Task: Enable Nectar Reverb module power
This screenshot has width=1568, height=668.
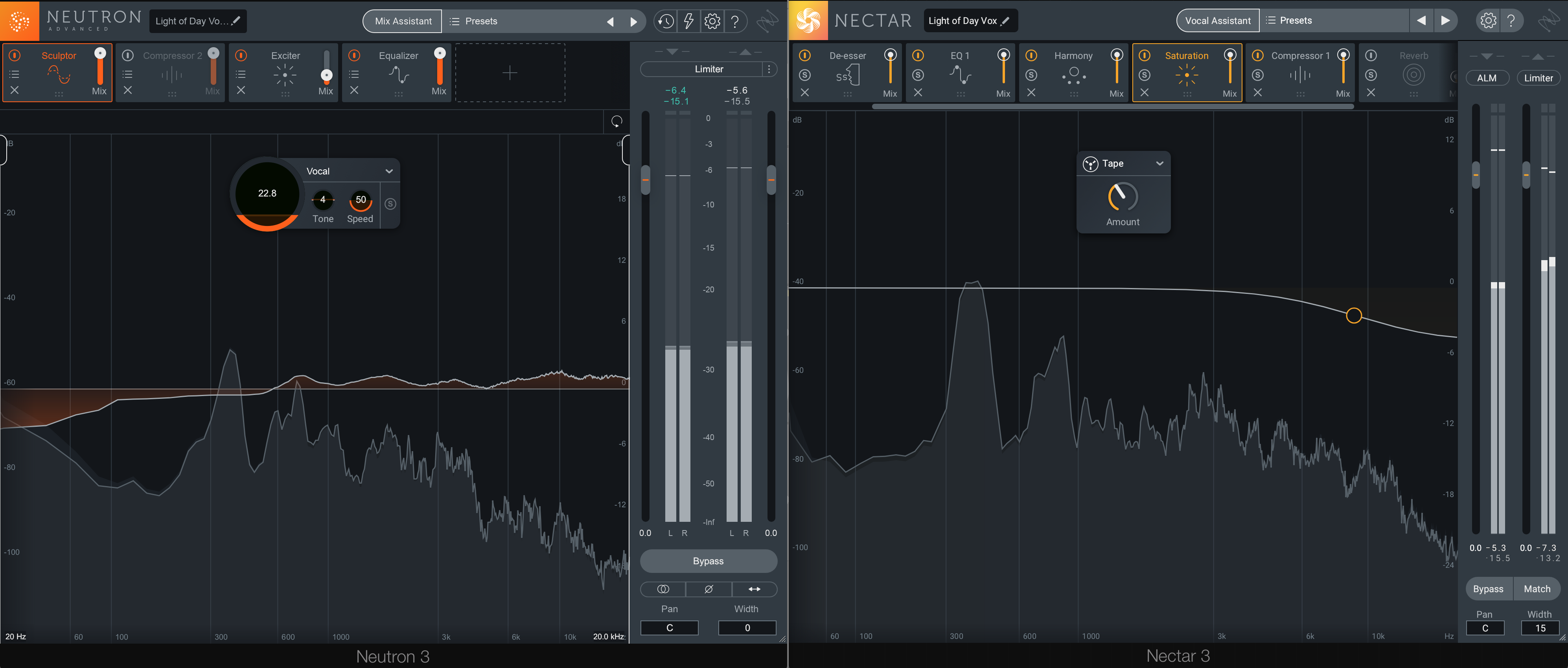Action: [x=1371, y=55]
